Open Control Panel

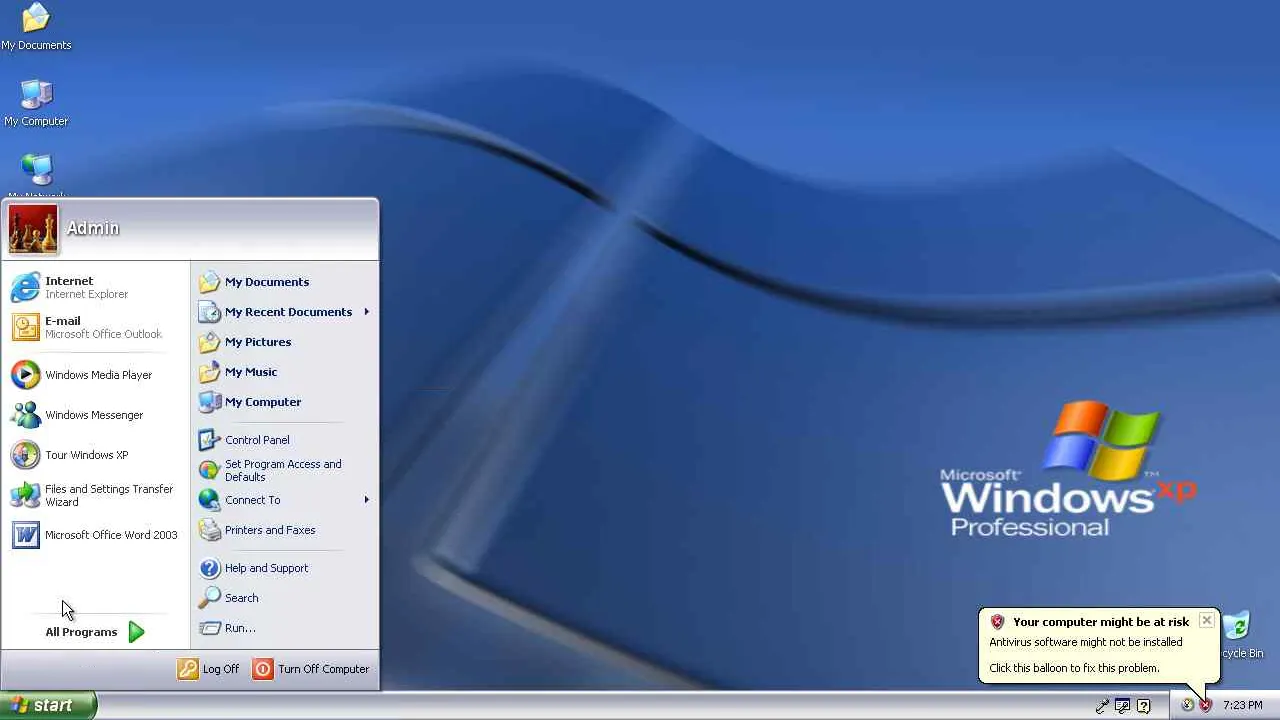tap(284, 440)
